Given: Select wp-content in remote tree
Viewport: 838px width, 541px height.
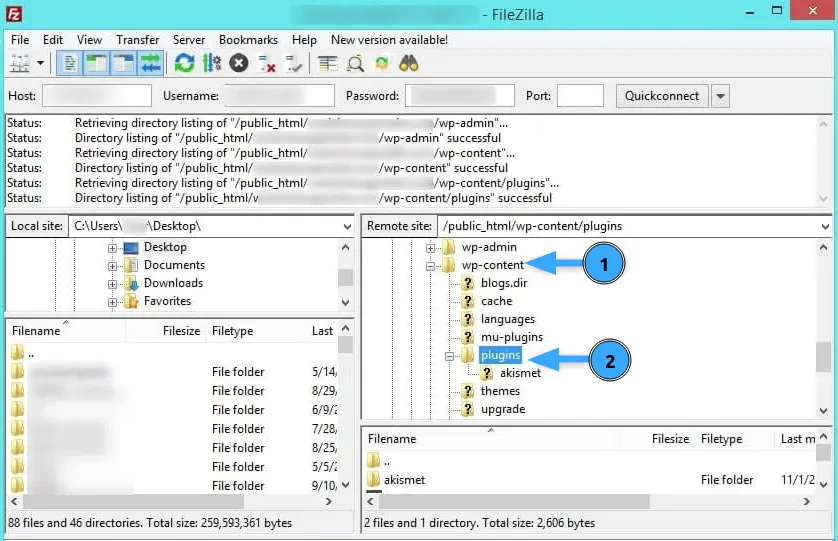Looking at the screenshot, I should coord(493,265).
